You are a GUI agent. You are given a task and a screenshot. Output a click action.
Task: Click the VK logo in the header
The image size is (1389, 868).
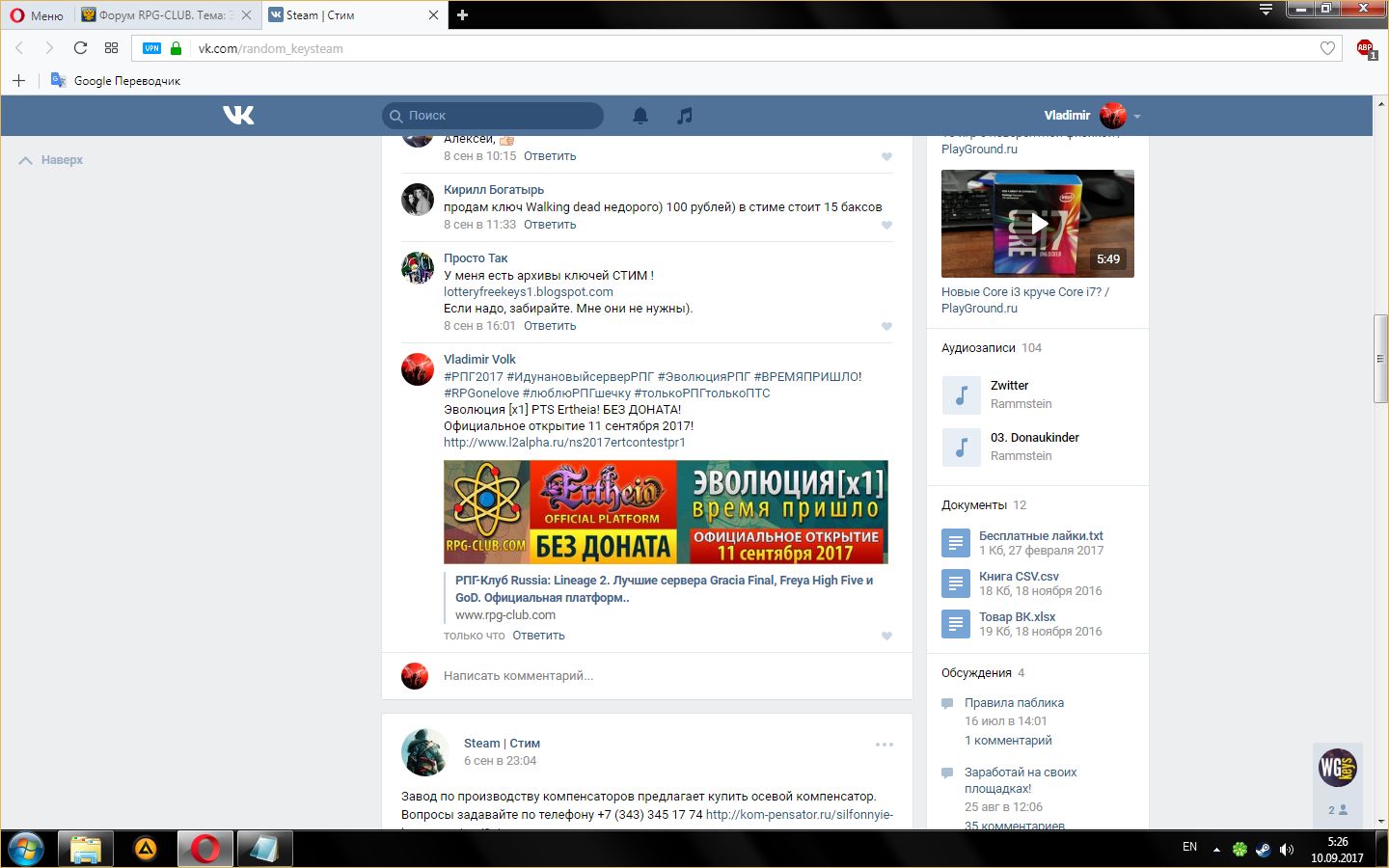coord(238,115)
